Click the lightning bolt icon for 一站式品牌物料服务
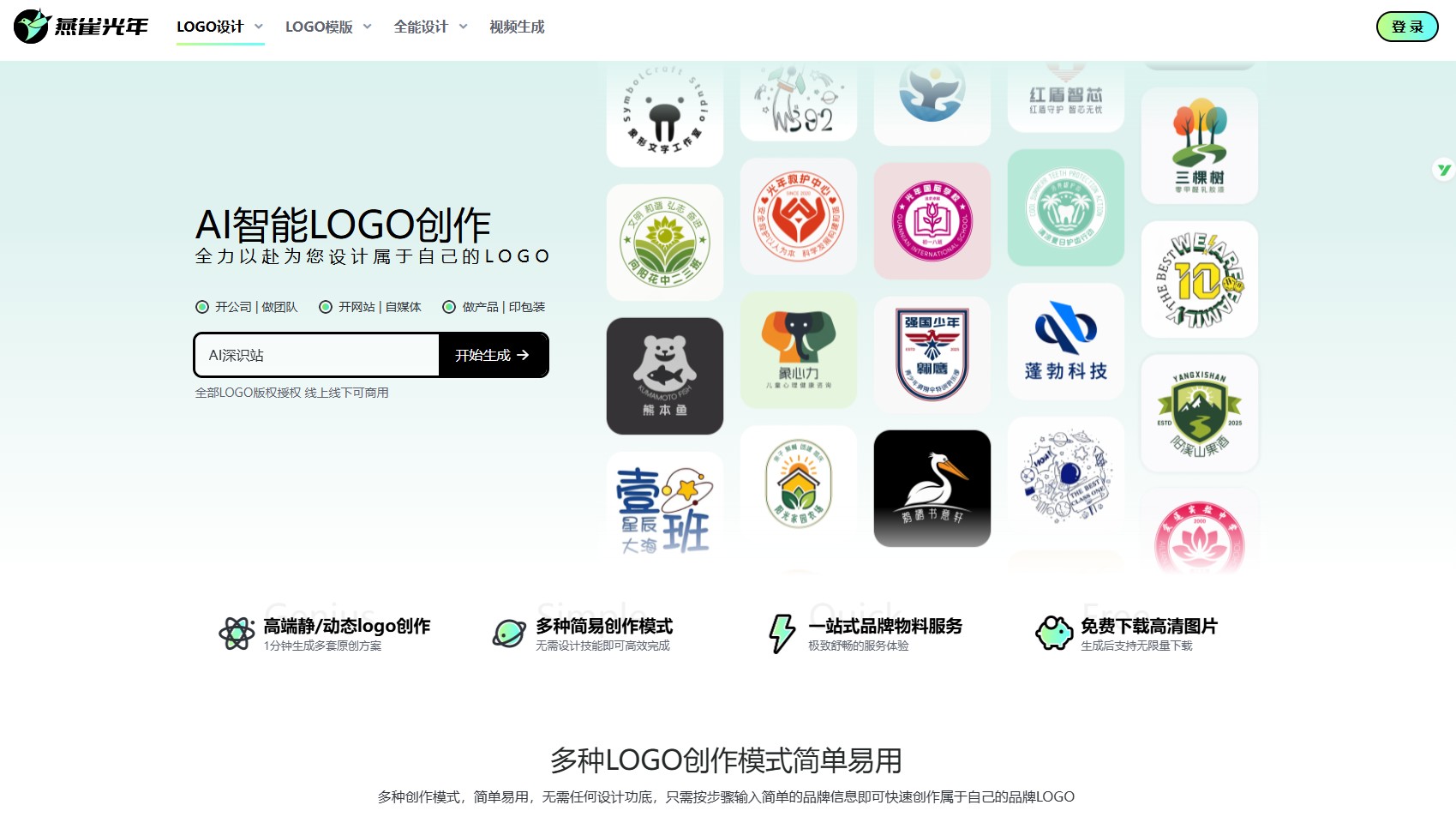1456x817 pixels. click(x=782, y=634)
